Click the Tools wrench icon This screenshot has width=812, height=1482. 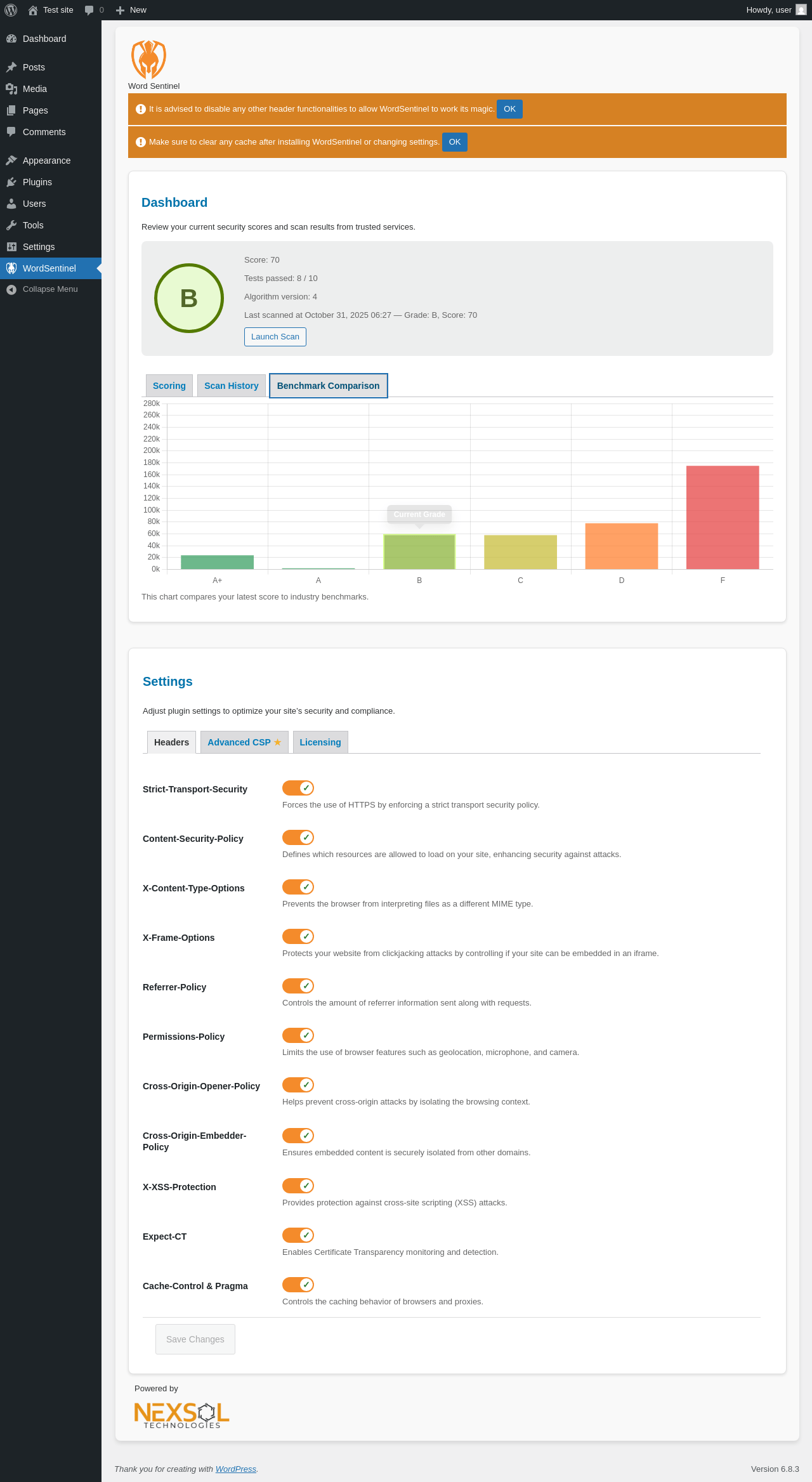(x=11, y=225)
